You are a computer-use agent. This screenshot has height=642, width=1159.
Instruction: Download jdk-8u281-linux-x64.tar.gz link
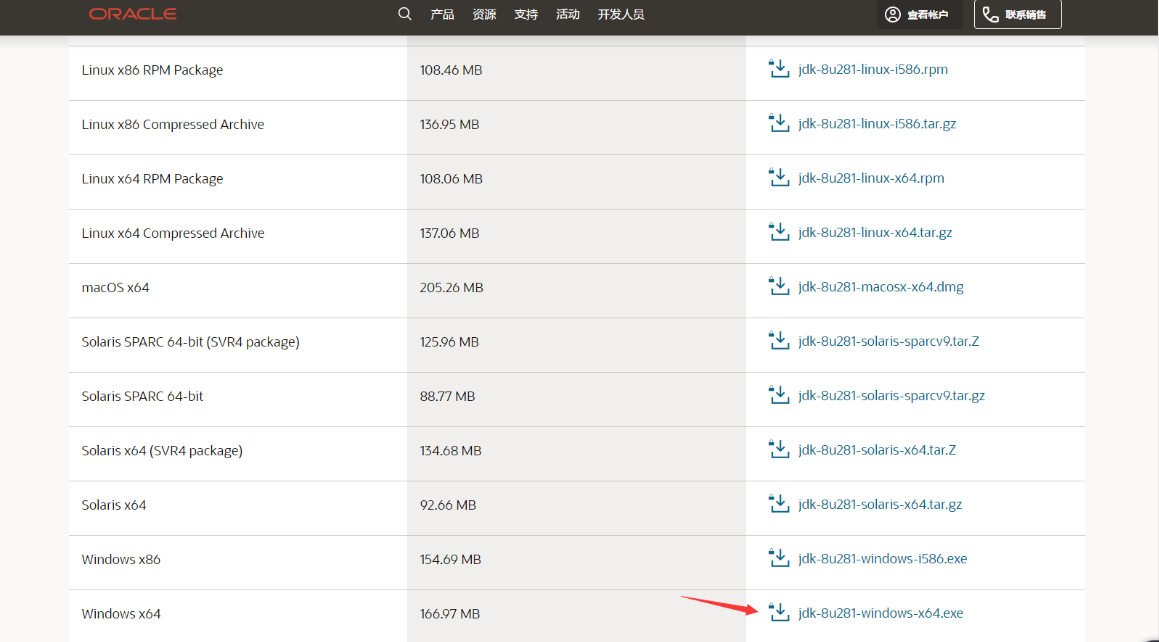tap(875, 233)
